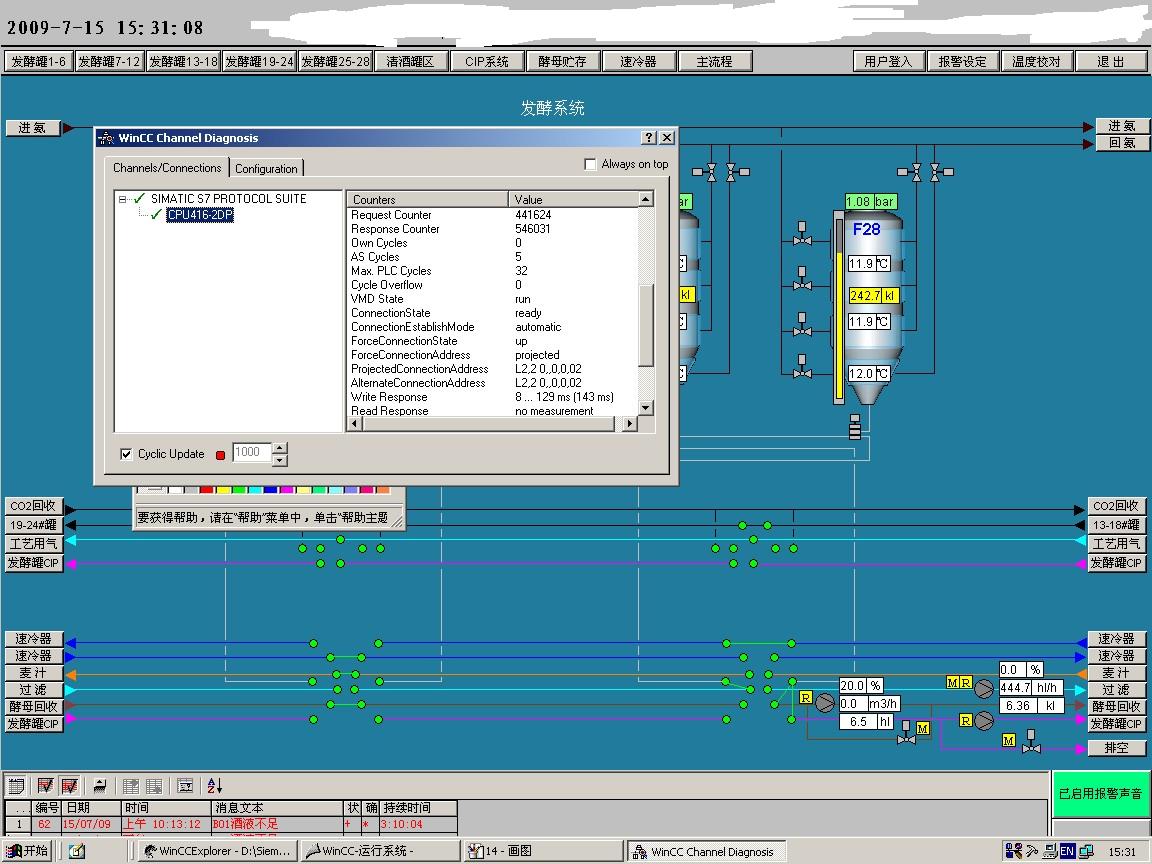
Task: Open the 发酵罐25-28 screen
Action: point(335,61)
